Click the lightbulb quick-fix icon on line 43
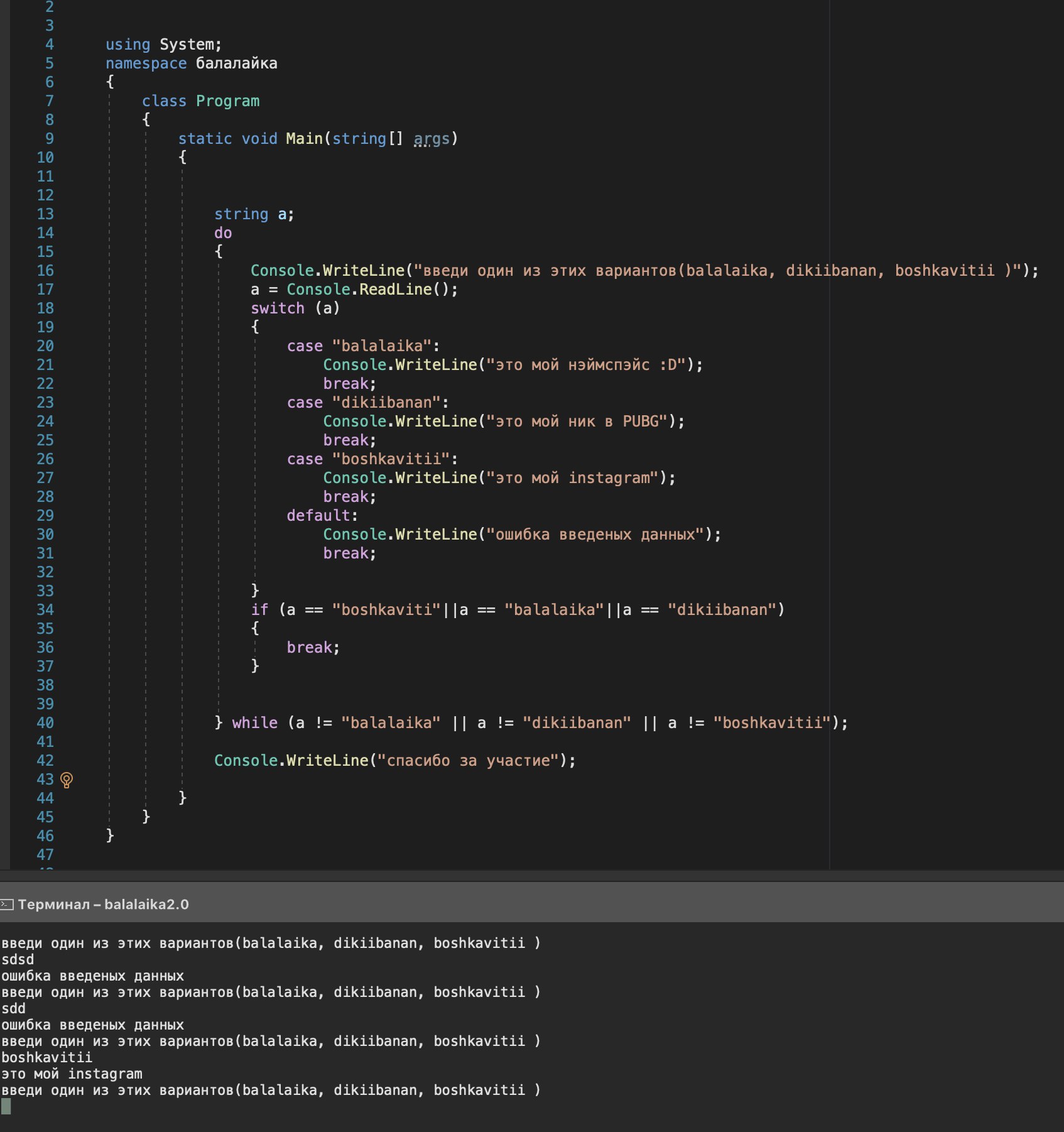The image size is (1064, 1132). pos(67,780)
